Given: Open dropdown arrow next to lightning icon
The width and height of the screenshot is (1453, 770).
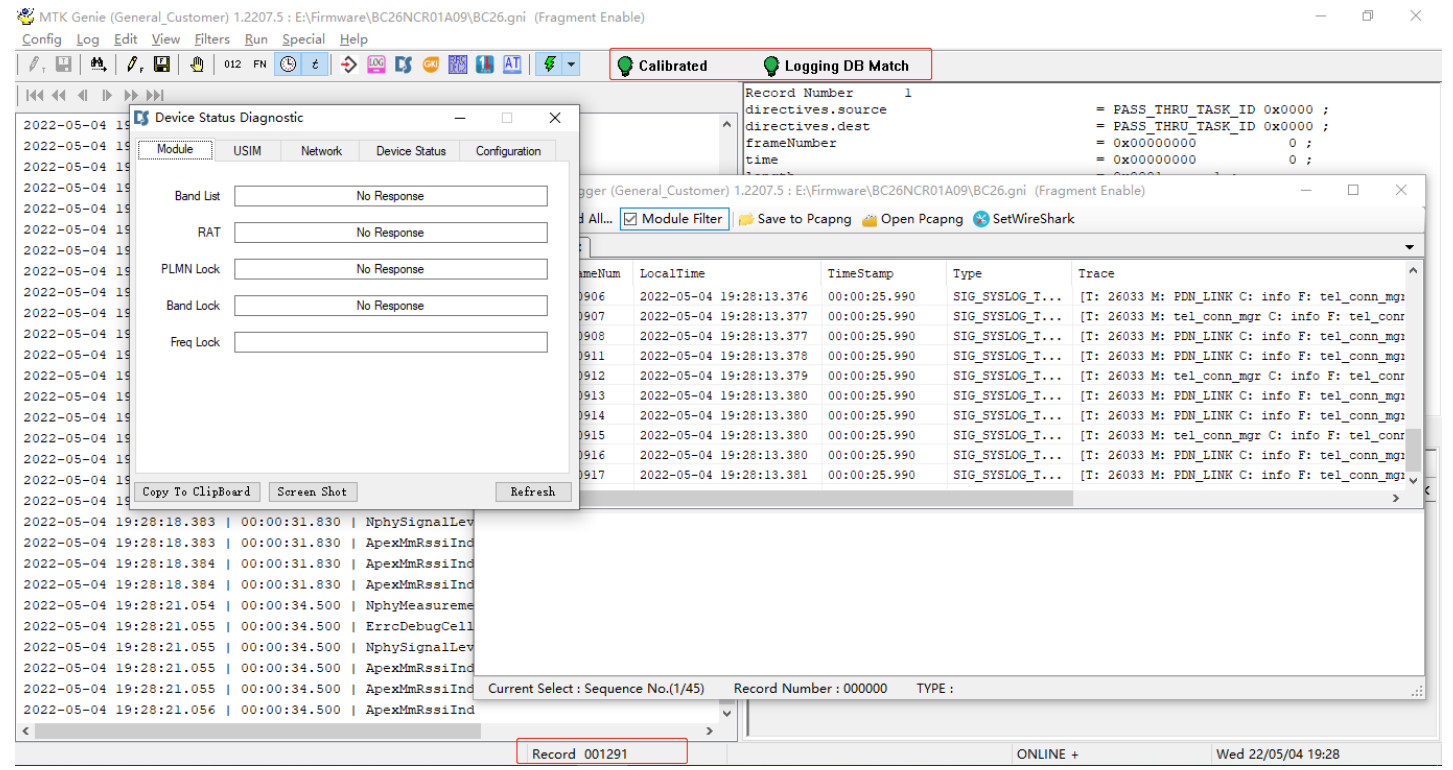Looking at the screenshot, I should 571,65.
